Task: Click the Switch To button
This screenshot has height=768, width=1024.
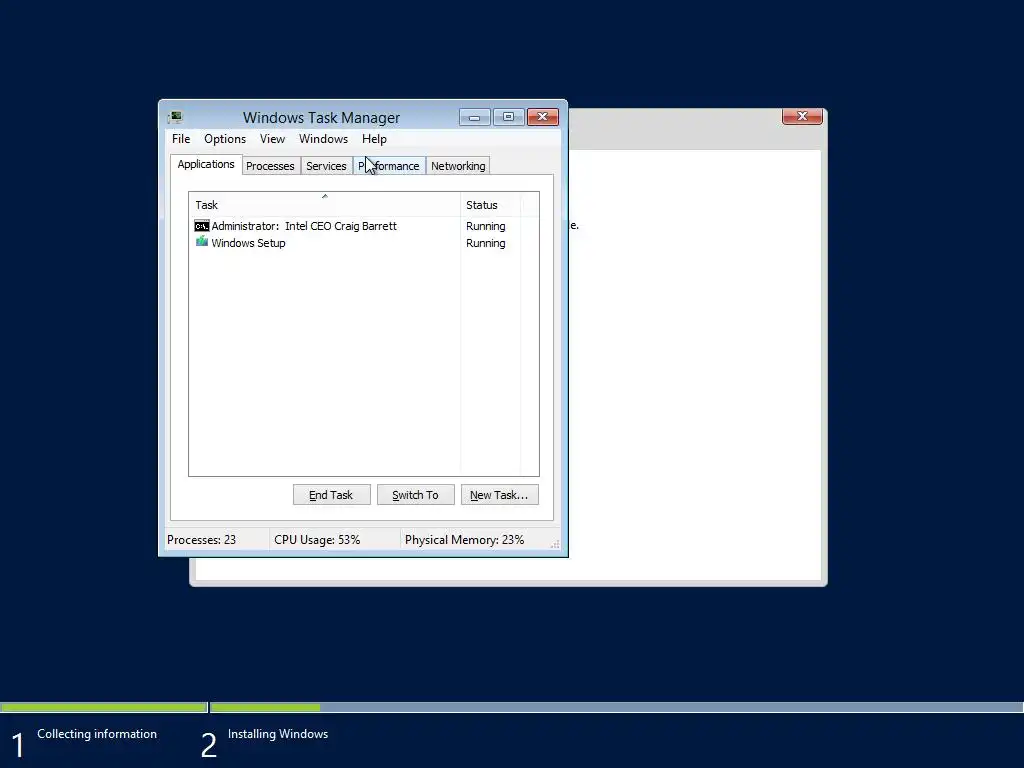Action: point(415,495)
